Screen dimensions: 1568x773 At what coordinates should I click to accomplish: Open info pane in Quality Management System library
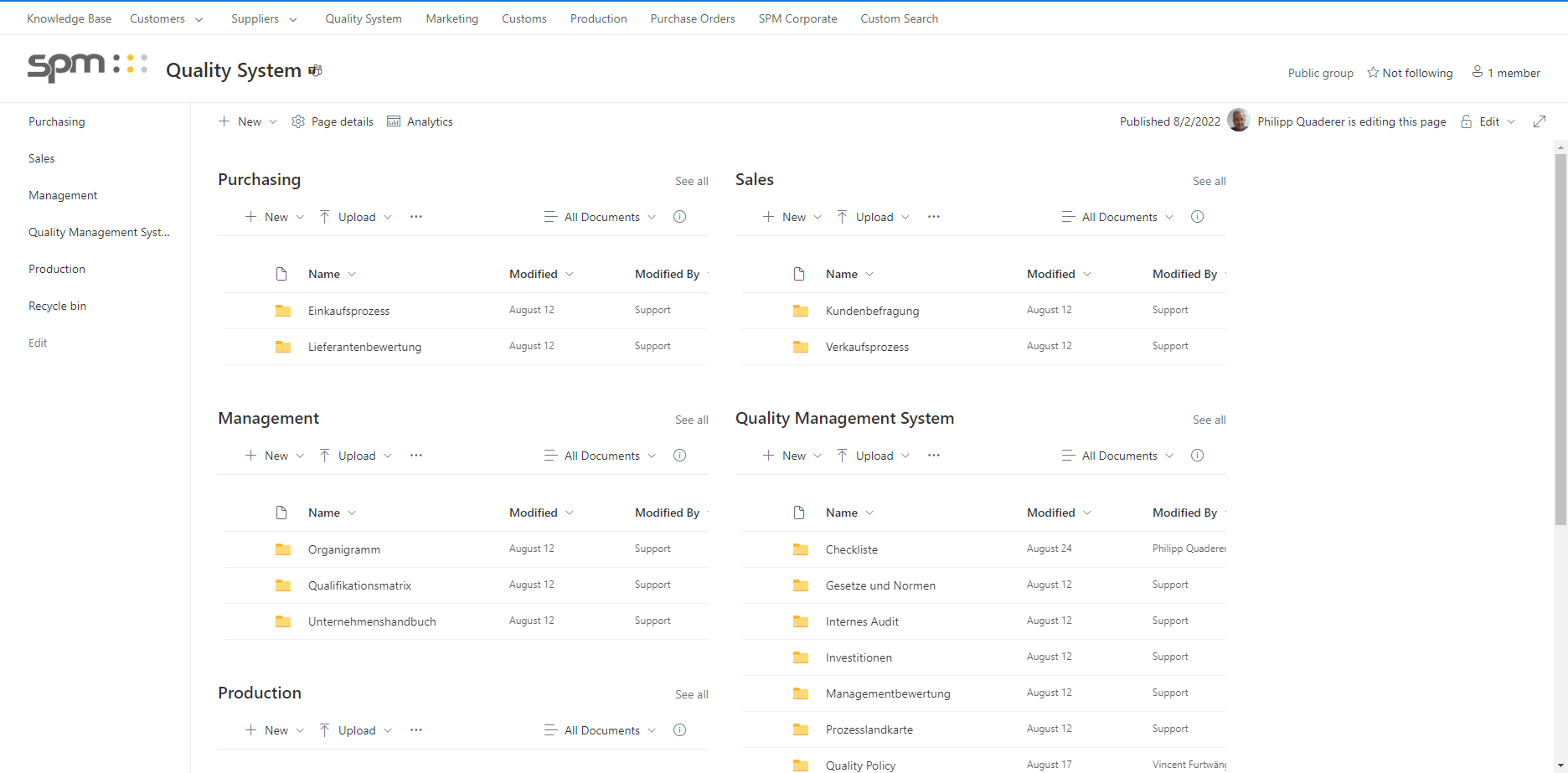click(1198, 456)
